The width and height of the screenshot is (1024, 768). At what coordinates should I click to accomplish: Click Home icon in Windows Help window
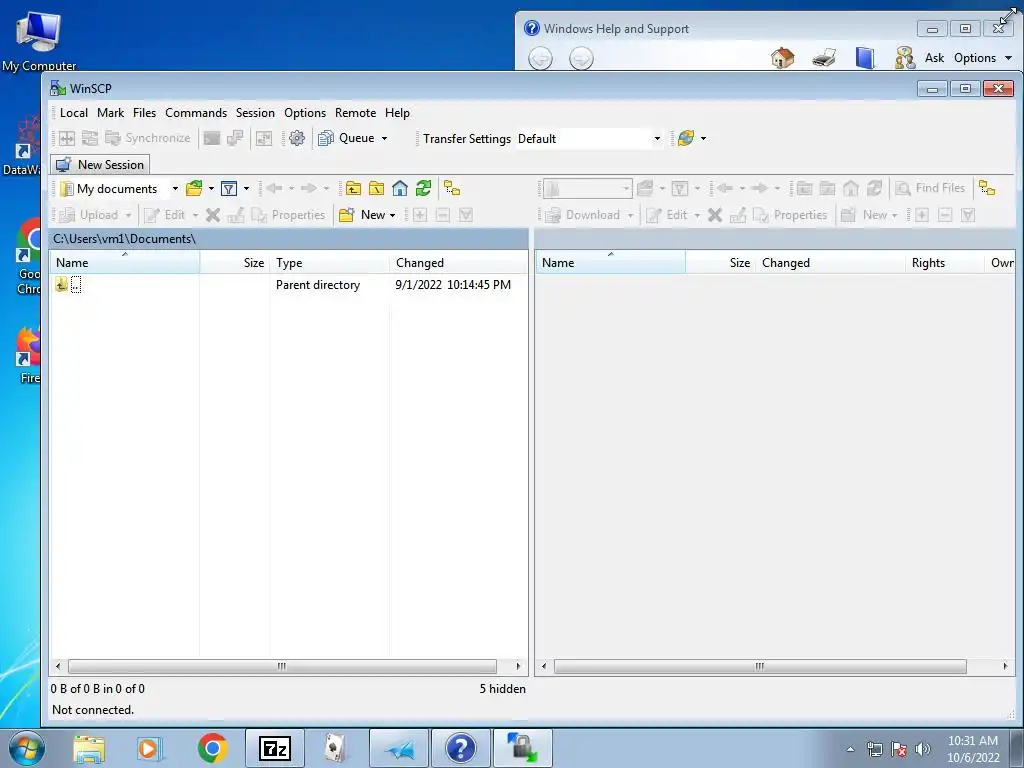click(x=782, y=58)
